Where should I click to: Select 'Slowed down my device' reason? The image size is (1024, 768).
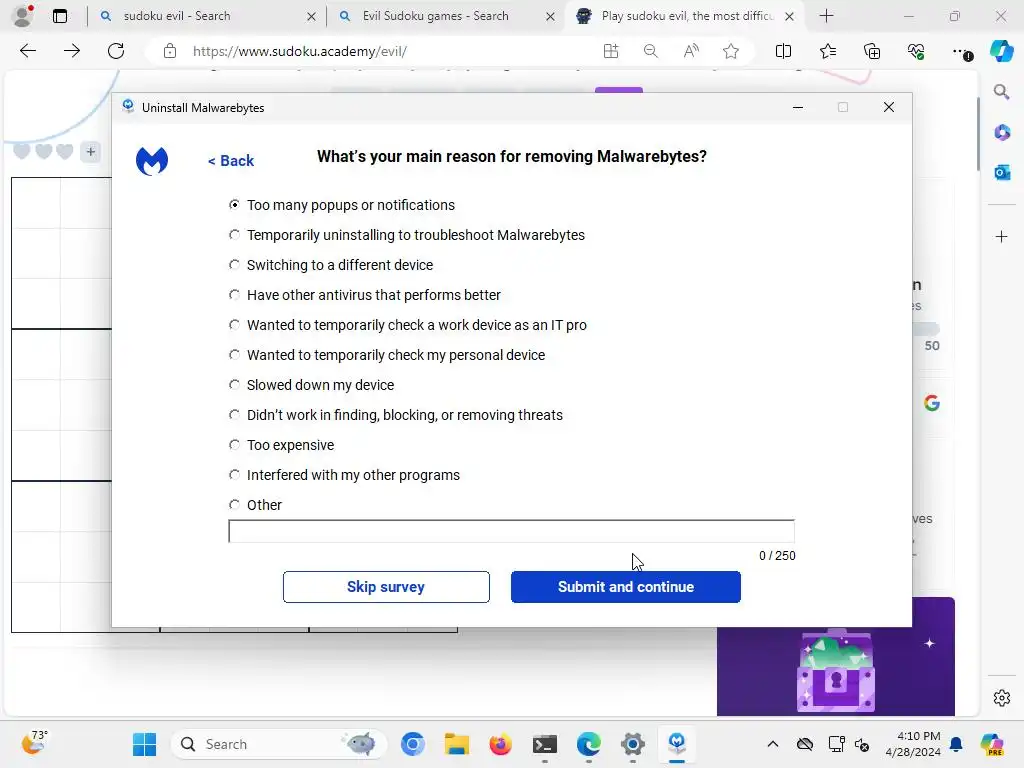coord(311,385)
